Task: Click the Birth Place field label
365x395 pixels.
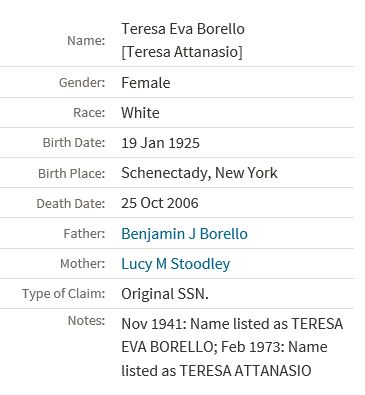Action: coord(72,173)
